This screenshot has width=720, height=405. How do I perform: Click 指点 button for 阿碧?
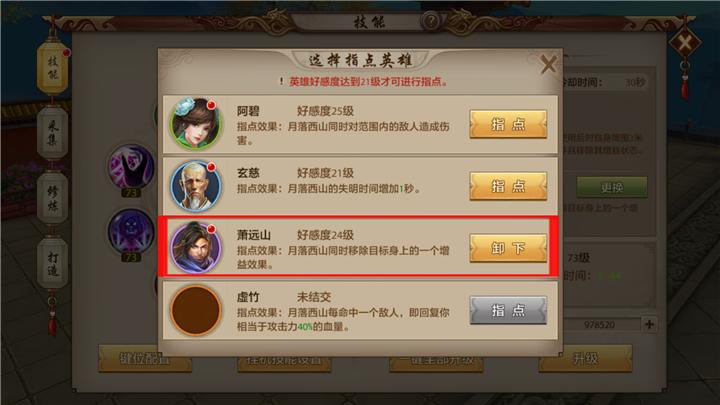508,124
